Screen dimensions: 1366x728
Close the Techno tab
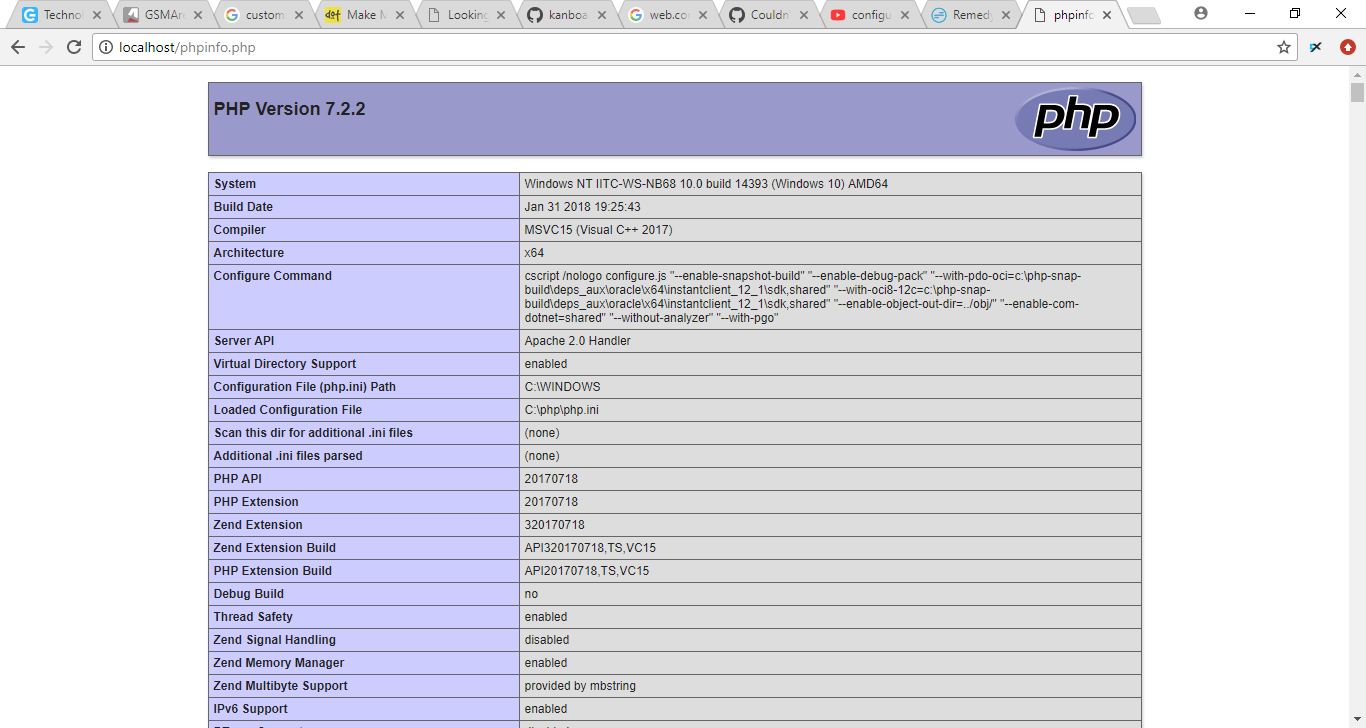(x=97, y=15)
